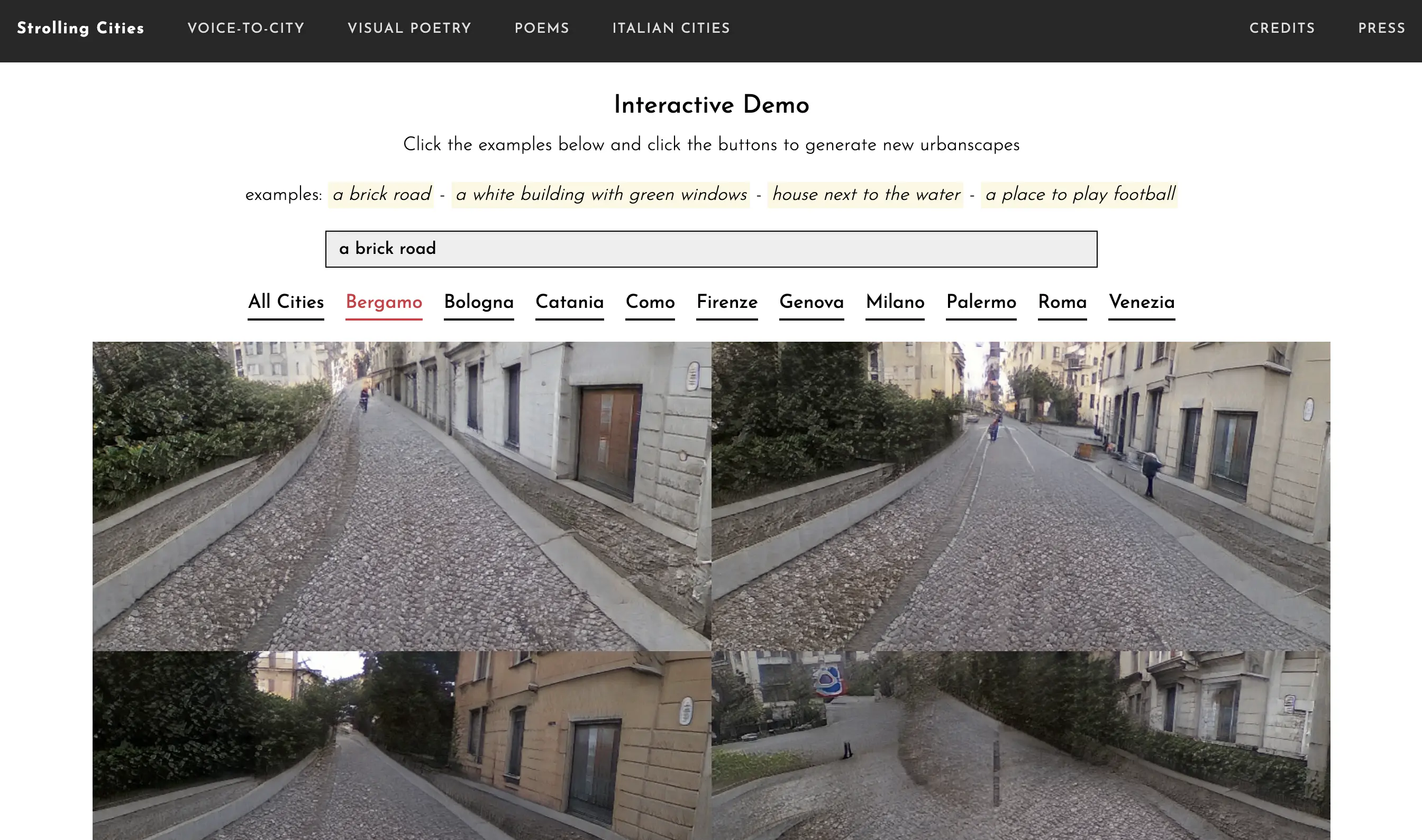Open the image with the brown wooden door
Screen dimensions: 1422x840
[x=402, y=496]
